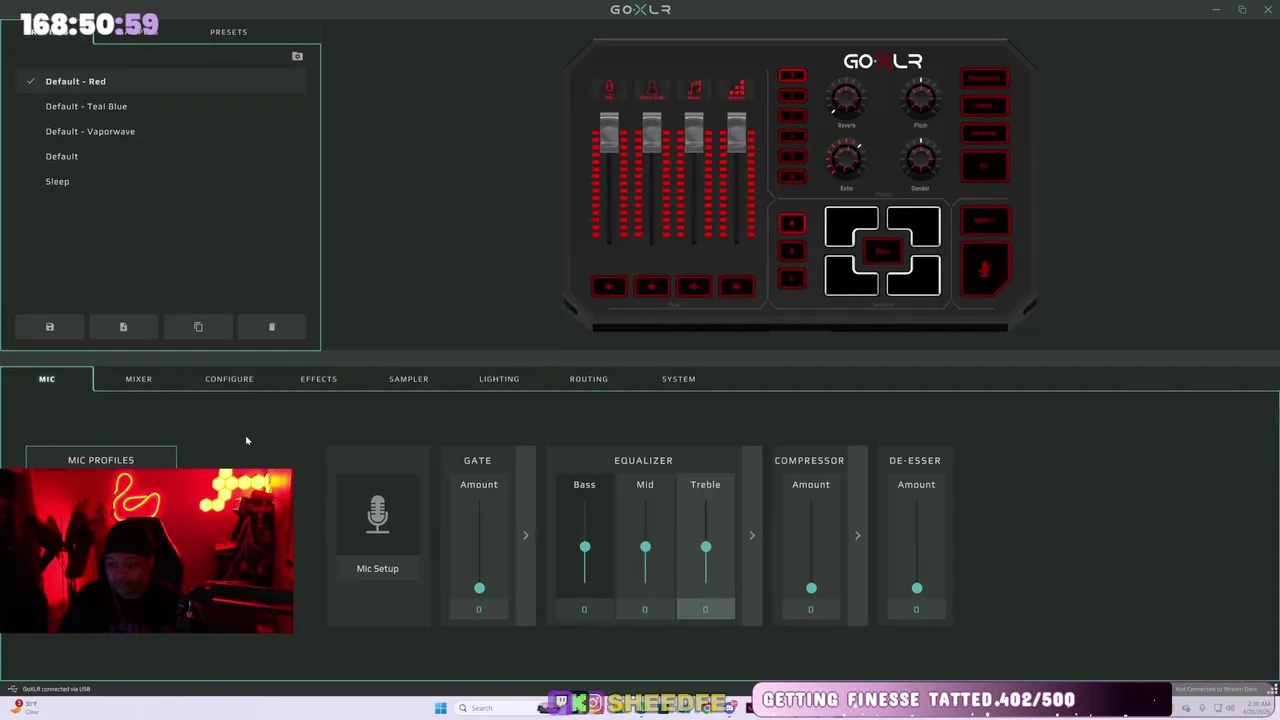
Task: Expand the Equalizer advanced settings arrow
Action: point(752,536)
